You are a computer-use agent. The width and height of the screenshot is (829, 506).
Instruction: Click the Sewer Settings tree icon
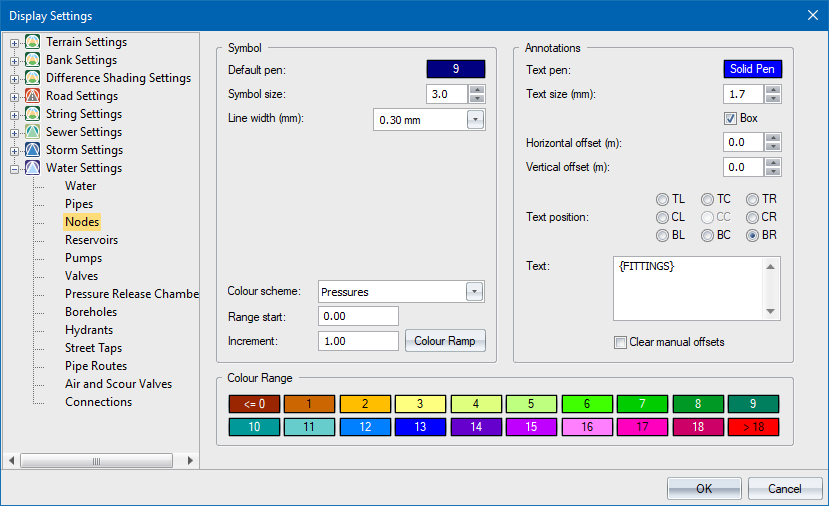(x=33, y=132)
